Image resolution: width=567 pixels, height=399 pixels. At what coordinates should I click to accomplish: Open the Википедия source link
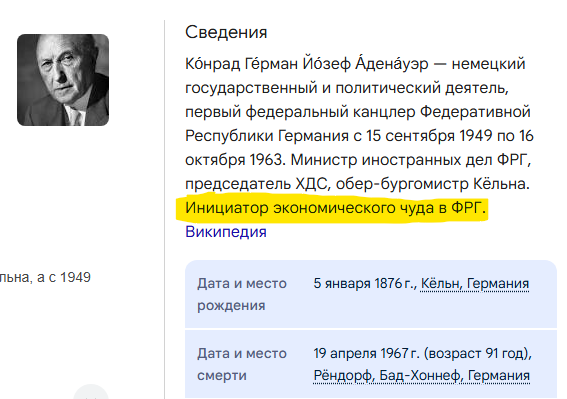point(226,232)
